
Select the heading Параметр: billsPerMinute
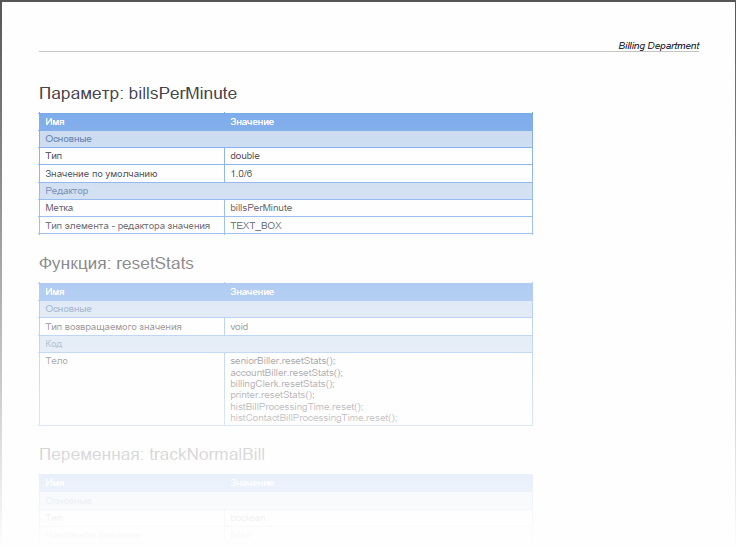(138, 93)
